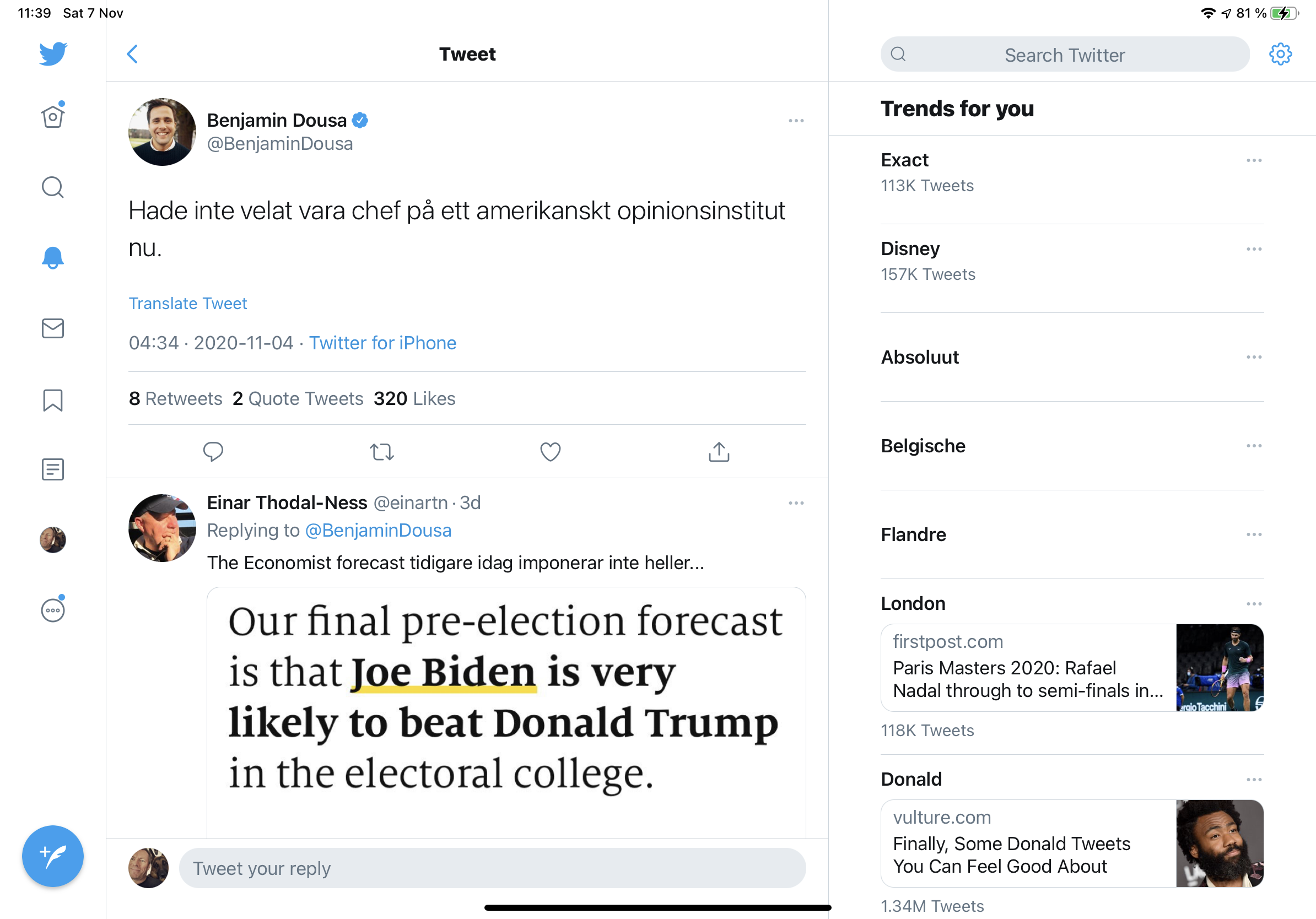
Task: Compose a new tweet with floating button
Action: (53, 856)
